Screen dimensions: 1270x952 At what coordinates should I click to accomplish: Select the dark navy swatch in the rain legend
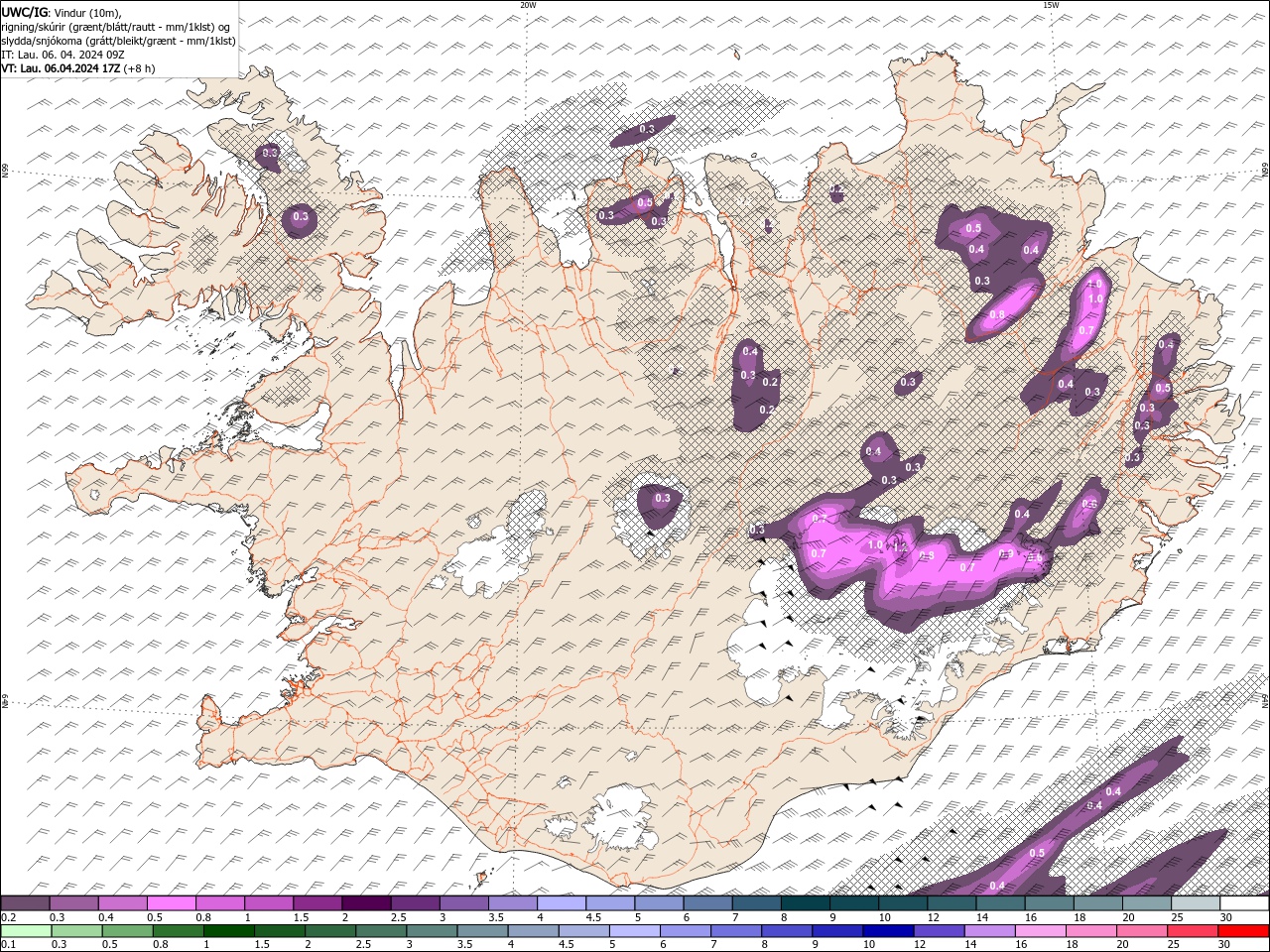(x=887, y=930)
